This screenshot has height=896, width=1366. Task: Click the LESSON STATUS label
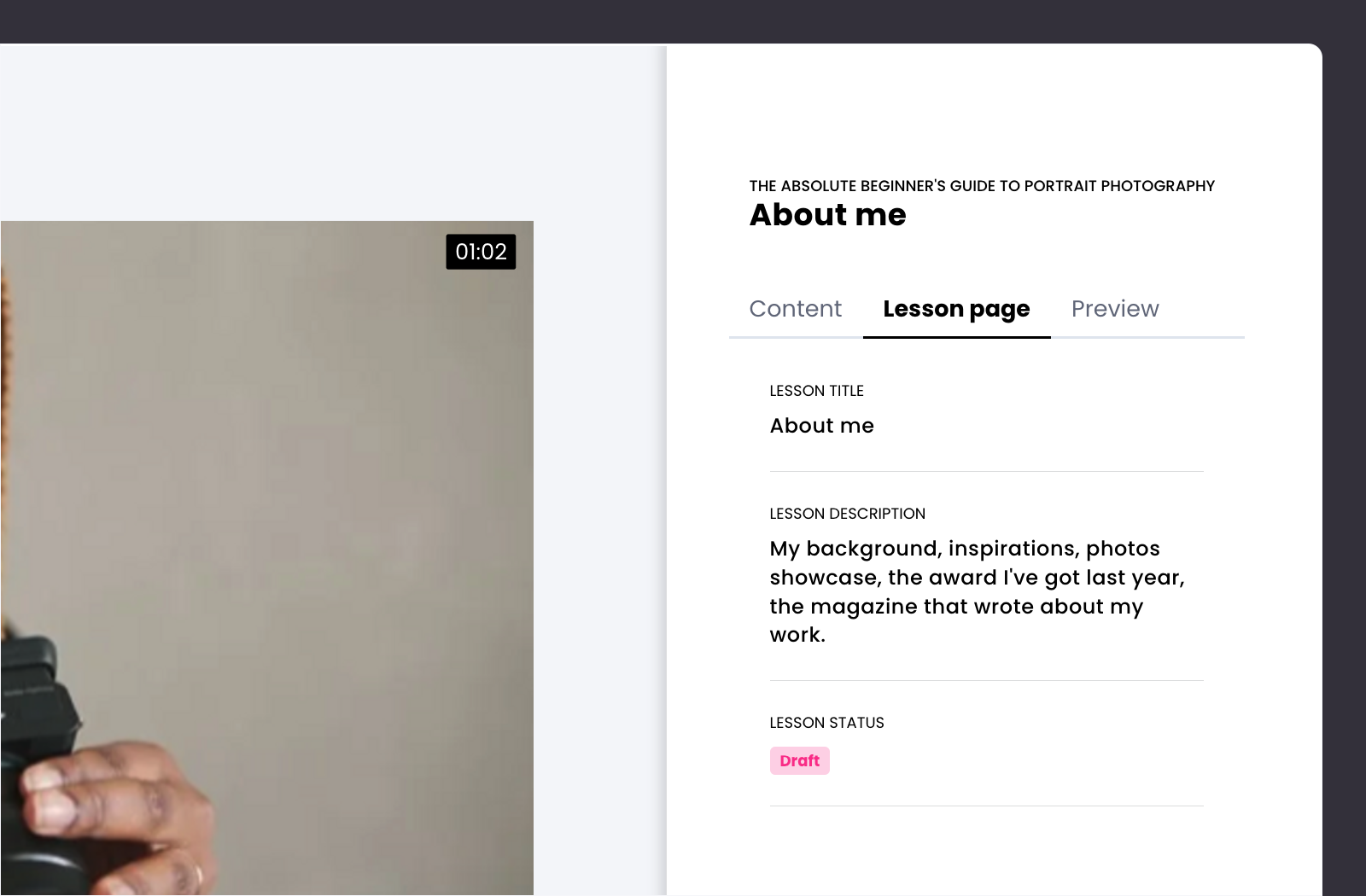(x=826, y=723)
